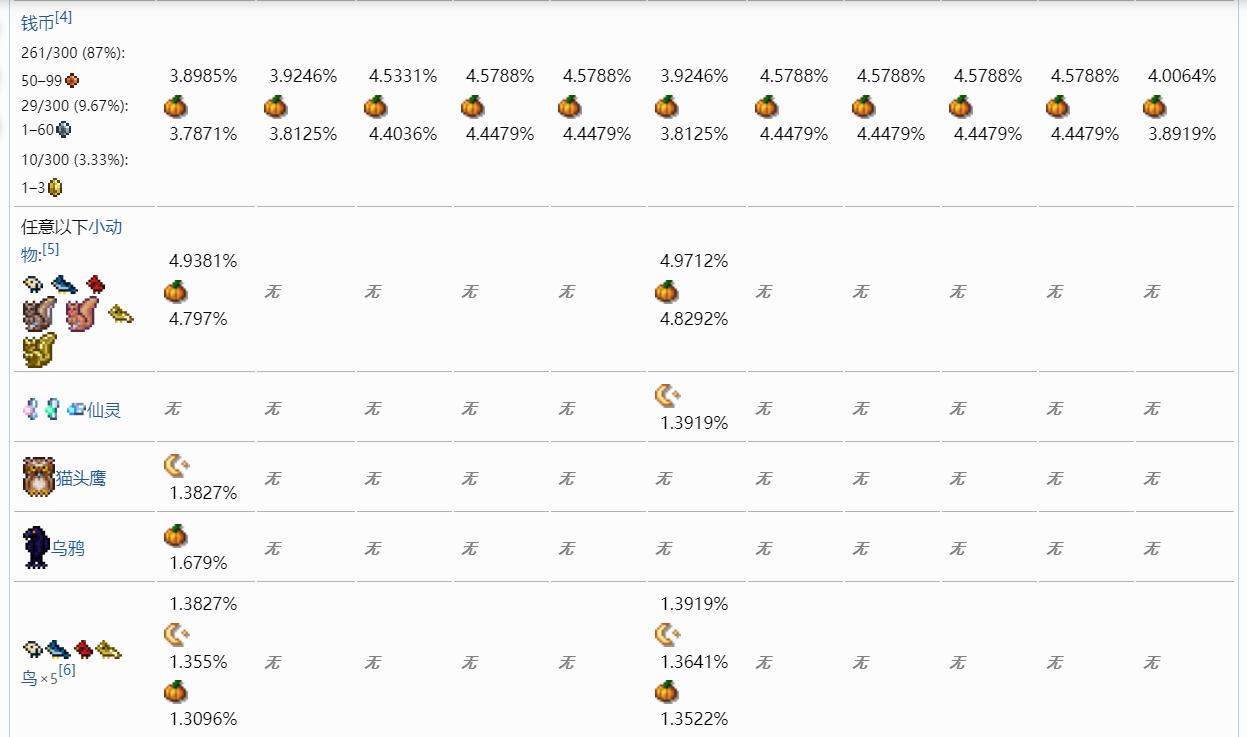Click the silver coin icon beside 1–60

click(x=64, y=129)
